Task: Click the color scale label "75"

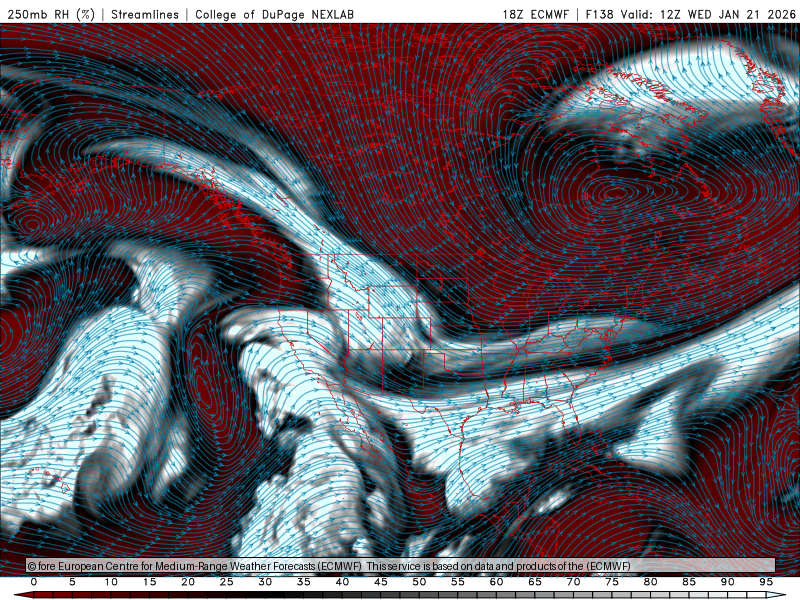Action: (x=612, y=582)
